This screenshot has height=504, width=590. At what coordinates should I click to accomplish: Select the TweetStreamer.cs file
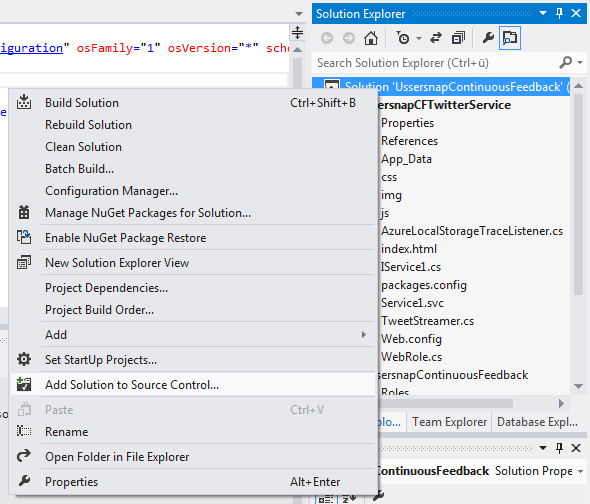pos(427,321)
